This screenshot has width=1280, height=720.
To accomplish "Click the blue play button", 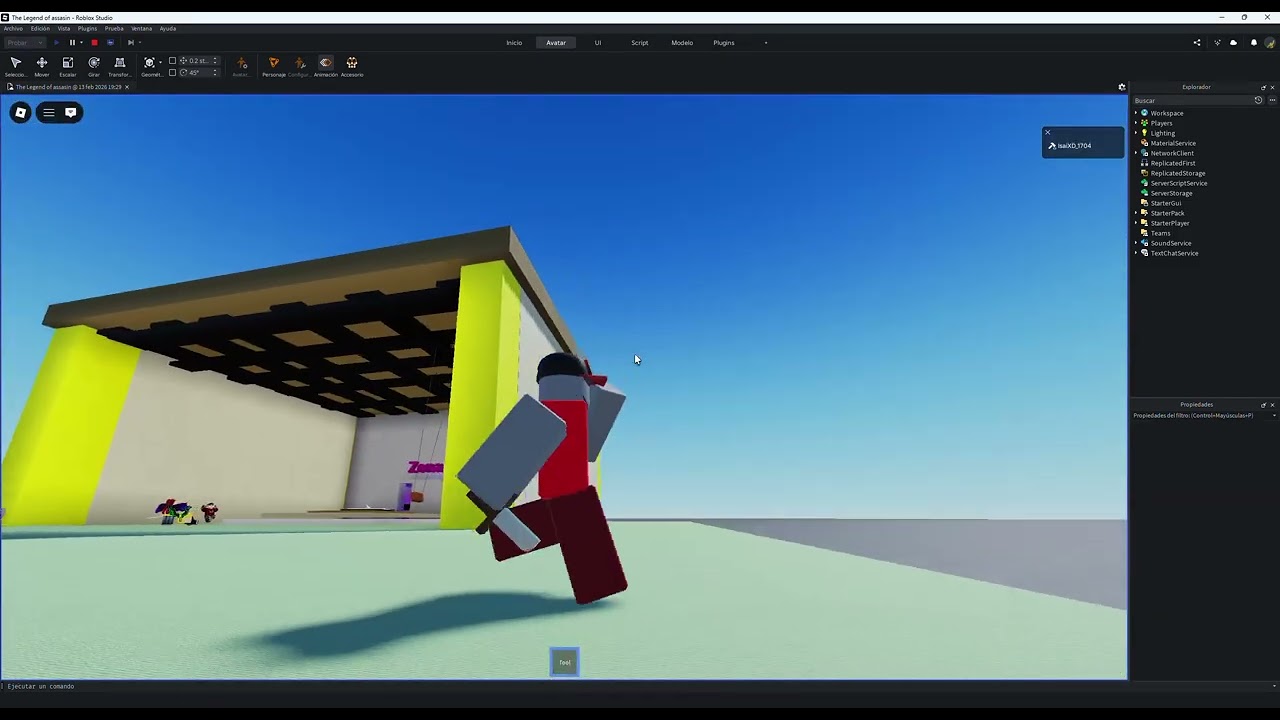I will click(56, 42).
